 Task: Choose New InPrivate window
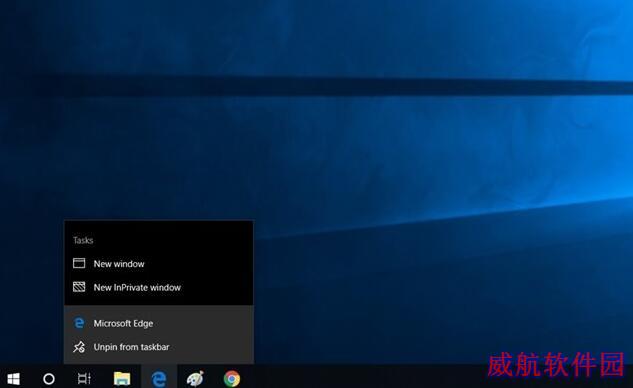[x=159, y=287]
